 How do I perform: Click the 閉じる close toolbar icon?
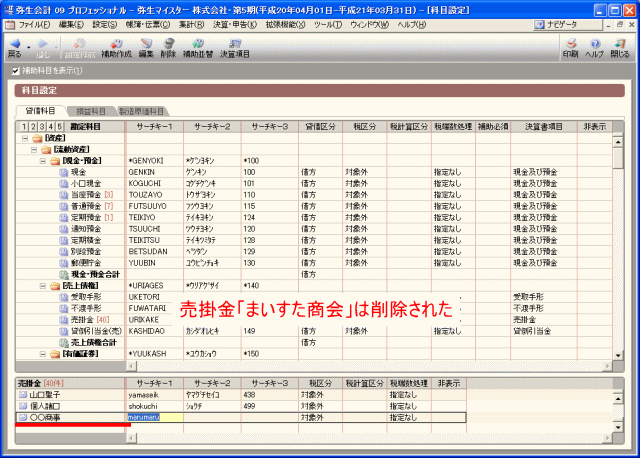pyautogui.click(x=620, y=47)
